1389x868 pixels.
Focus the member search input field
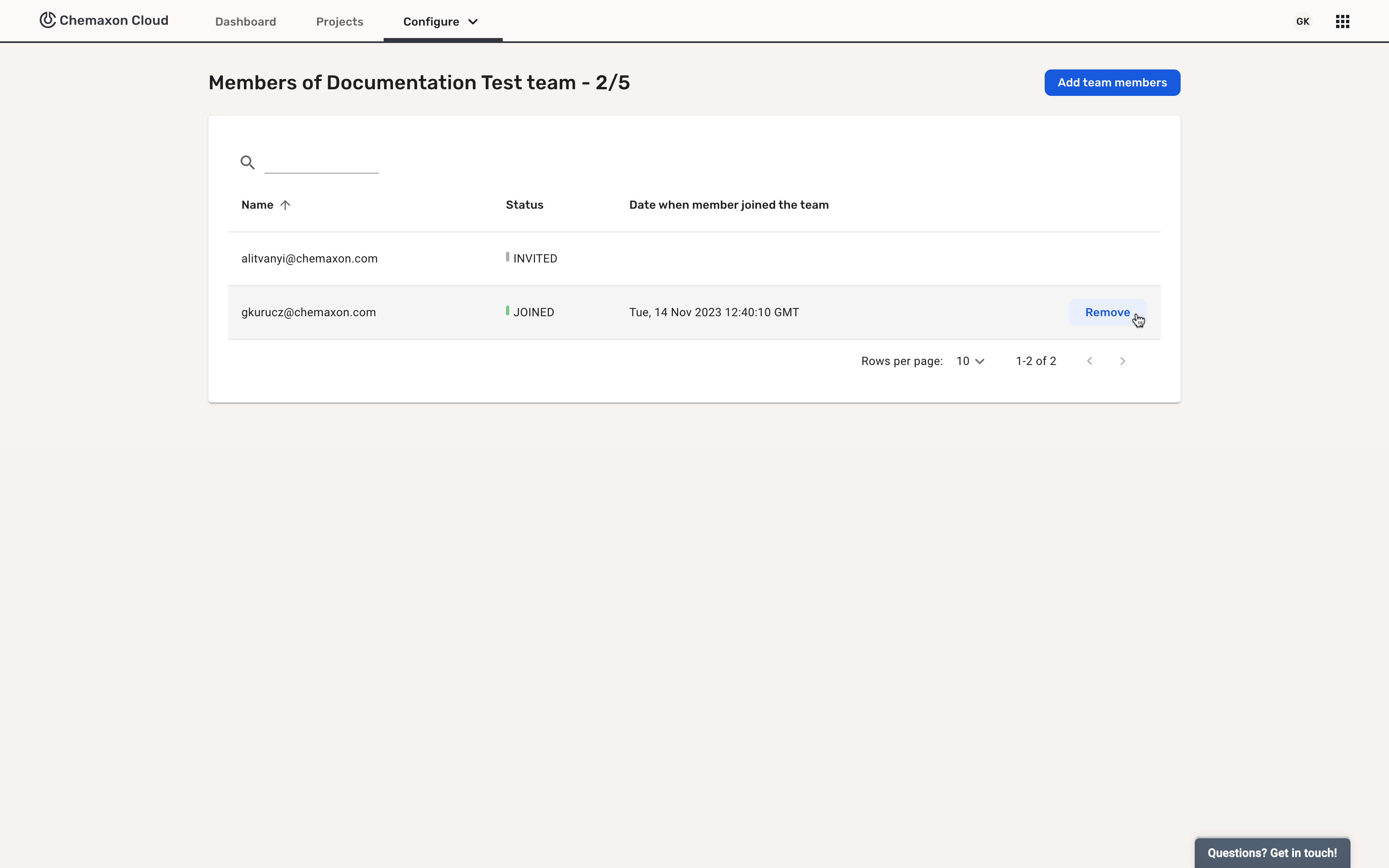pyautogui.click(x=322, y=163)
